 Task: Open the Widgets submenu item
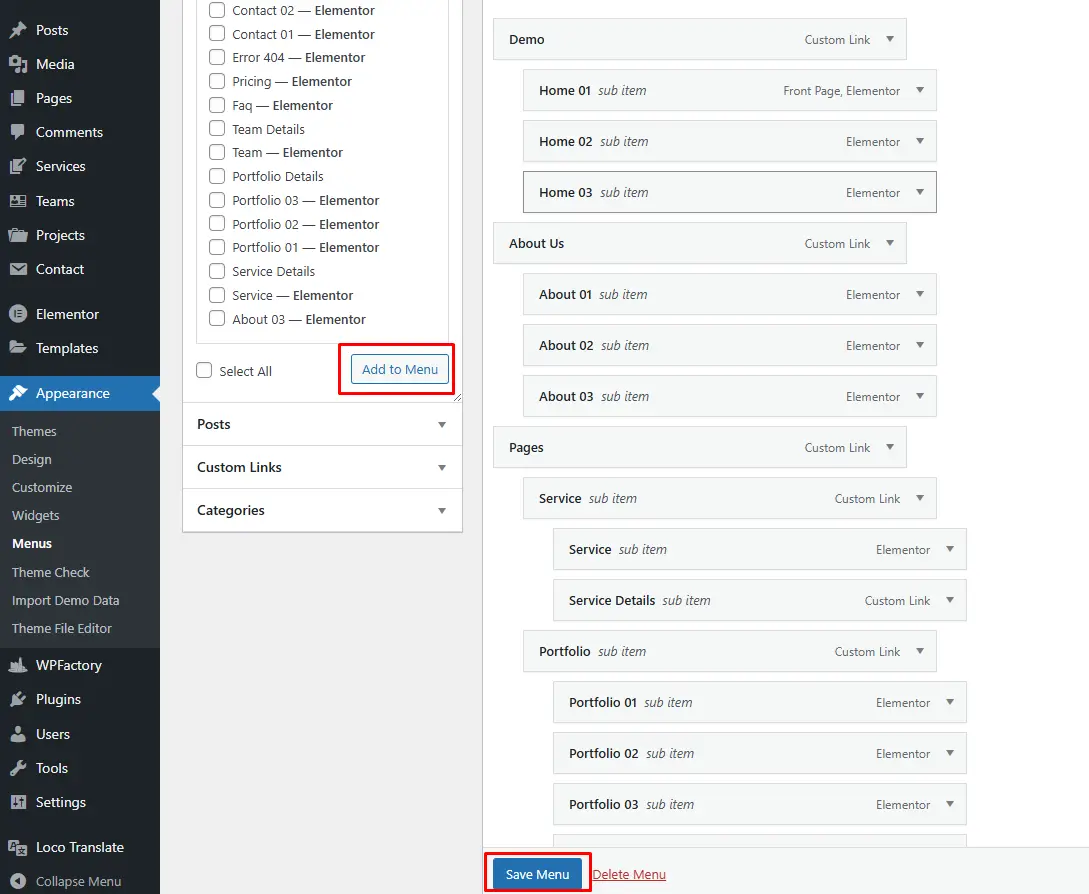pos(35,515)
